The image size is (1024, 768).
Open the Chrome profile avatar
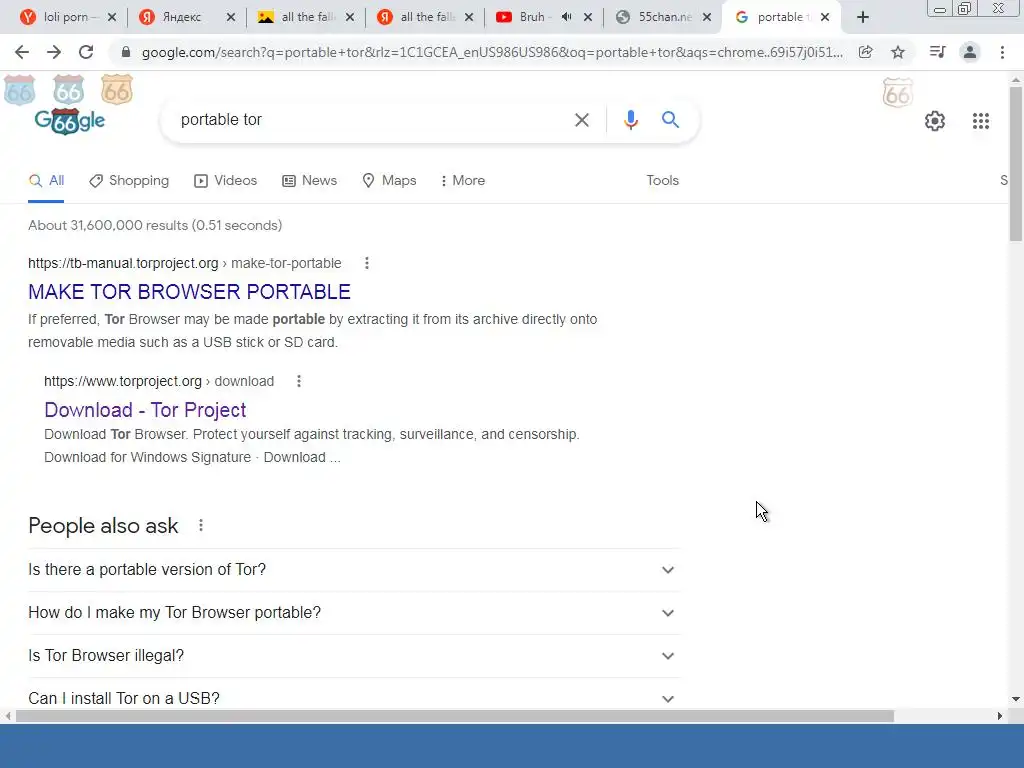point(970,52)
